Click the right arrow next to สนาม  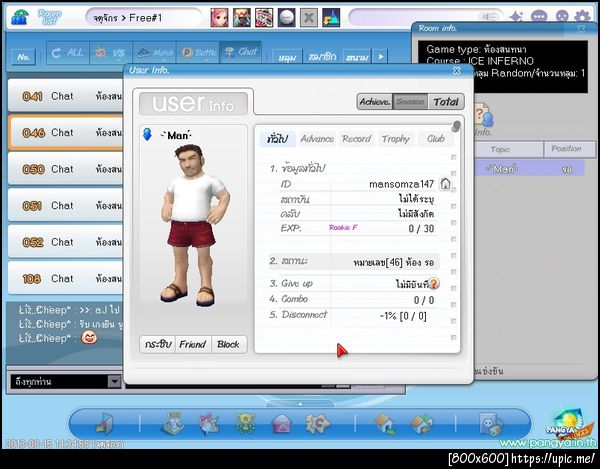coord(380,57)
